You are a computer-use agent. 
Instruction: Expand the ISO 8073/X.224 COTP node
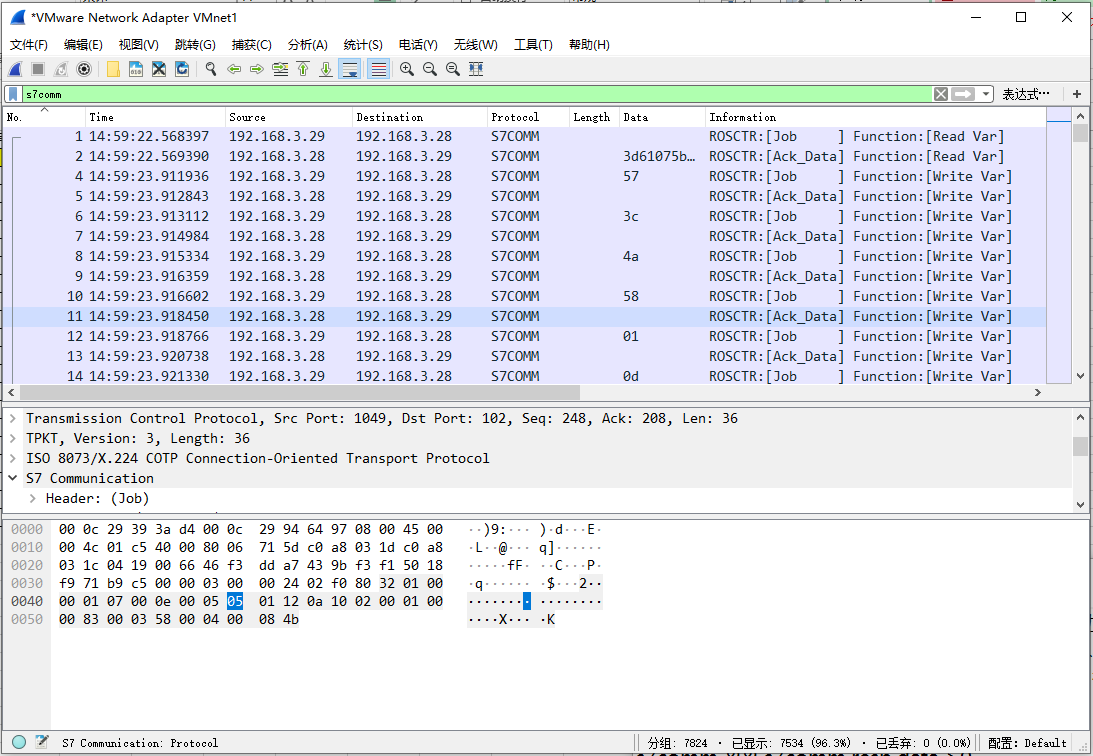13,458
